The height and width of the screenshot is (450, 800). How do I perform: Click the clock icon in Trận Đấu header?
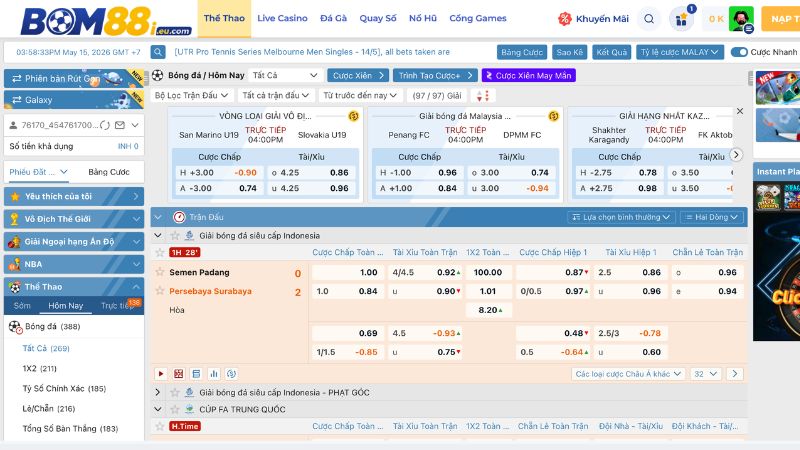pos(179,217)
